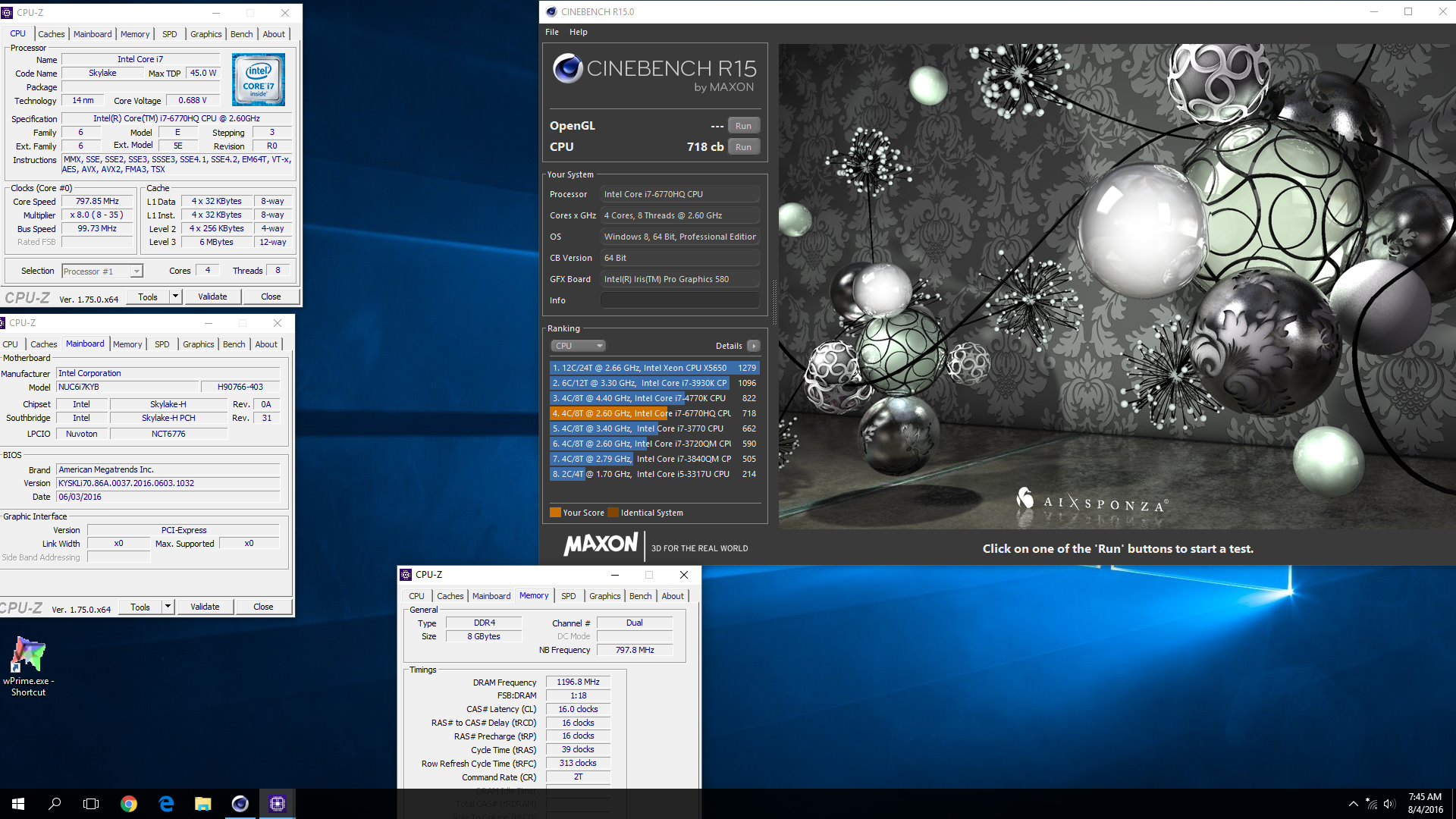Run the CPU benchmark
The image size is (1456, 819).
tap(743, 147)
